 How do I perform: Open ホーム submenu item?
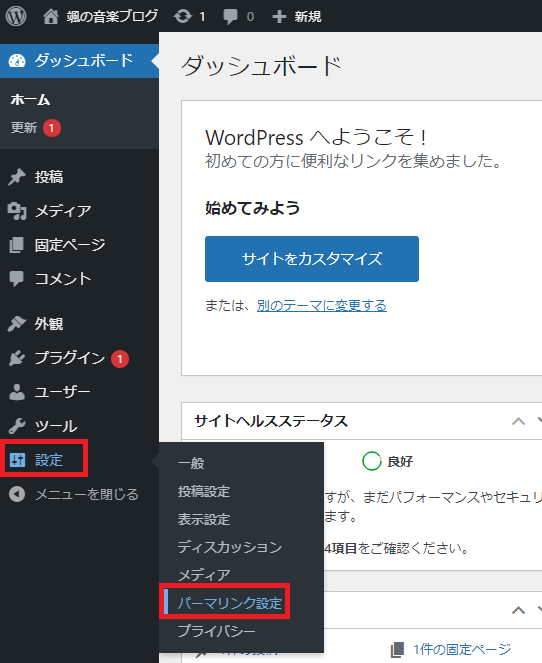30,100
